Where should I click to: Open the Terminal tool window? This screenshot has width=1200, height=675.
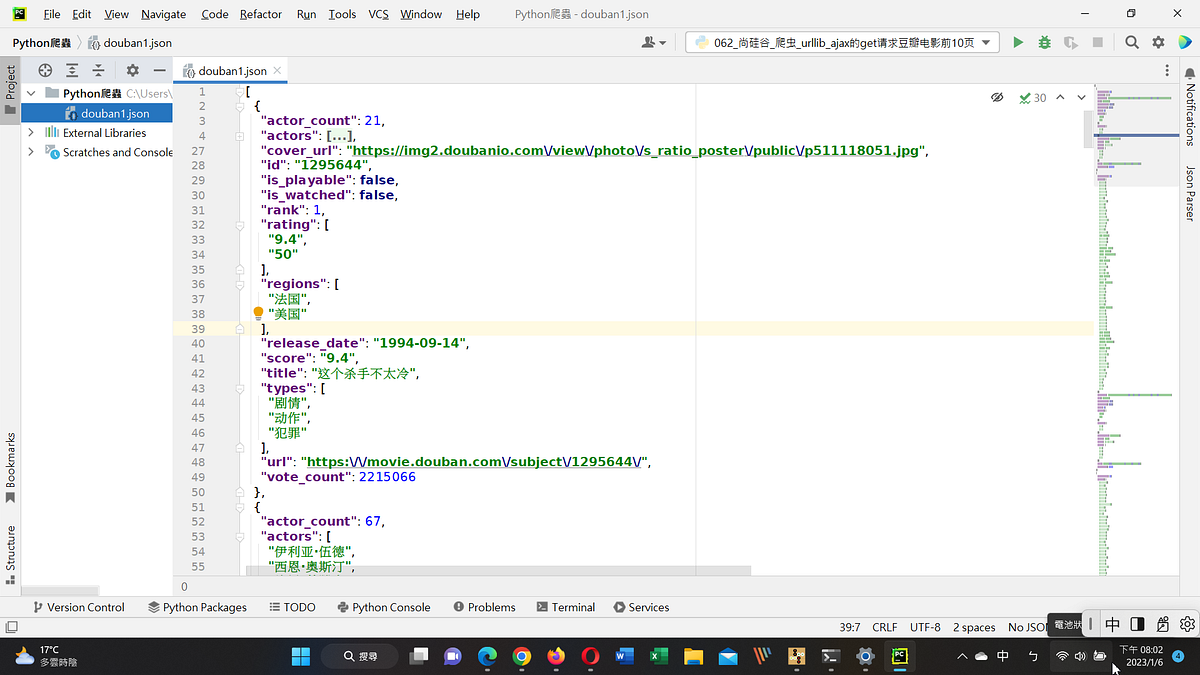566,607
